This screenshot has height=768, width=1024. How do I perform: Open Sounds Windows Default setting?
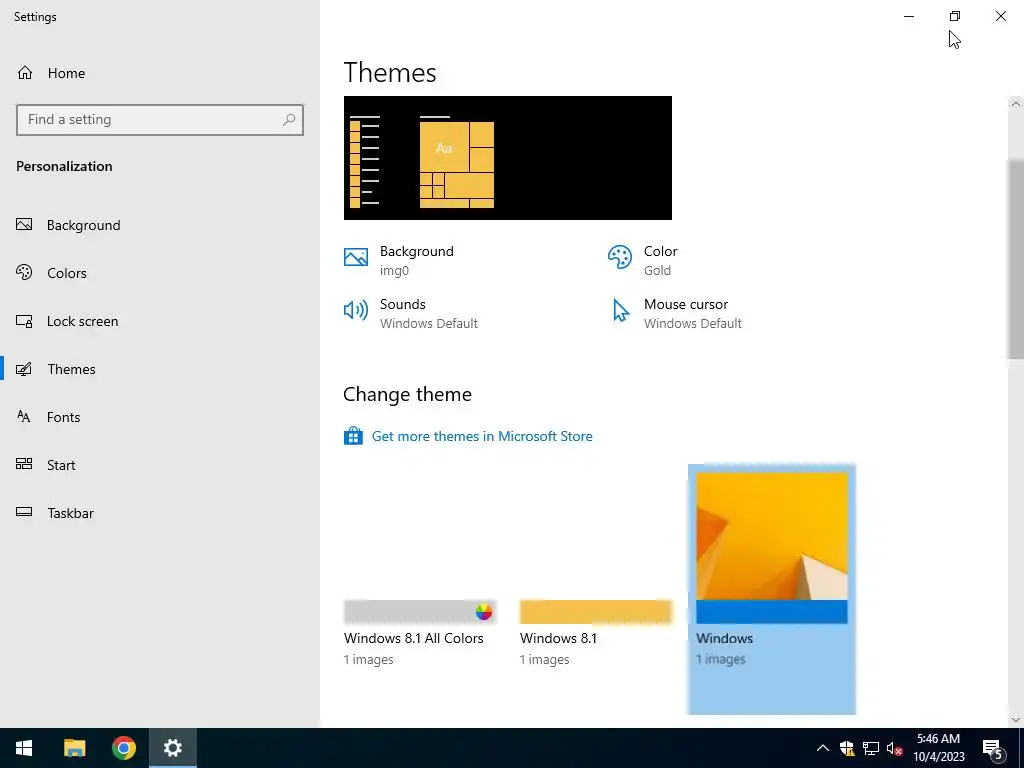(411, 313)
